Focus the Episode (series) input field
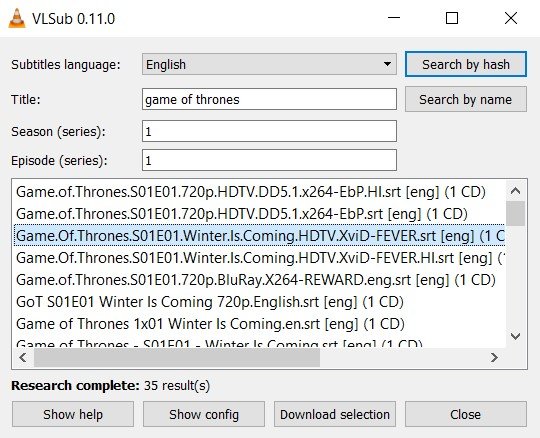540x438 pixels. [269, 160]
